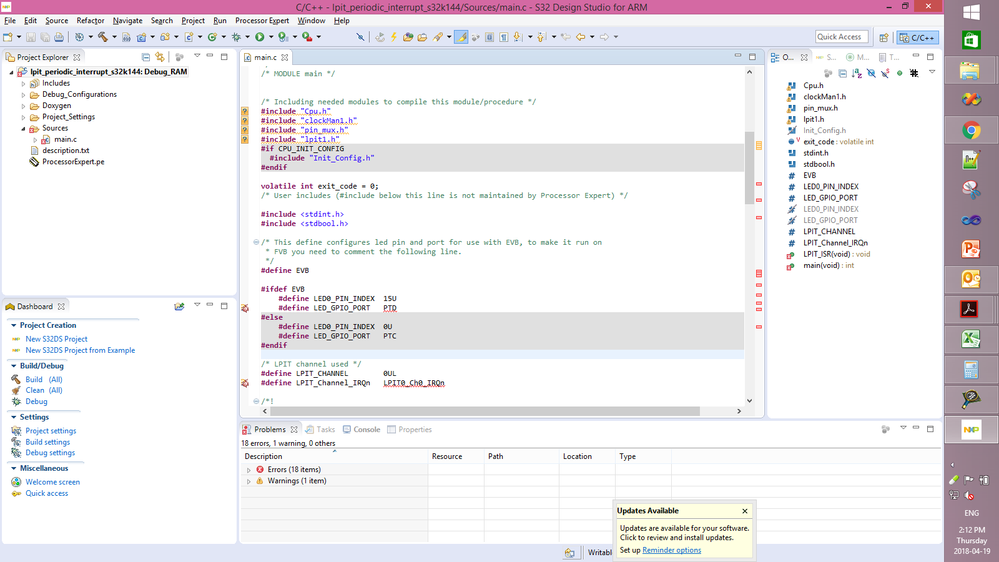This screenshot has height=562, width=999.
Task: Collapse all in Project Explorer
Action: tap(146, 57)
